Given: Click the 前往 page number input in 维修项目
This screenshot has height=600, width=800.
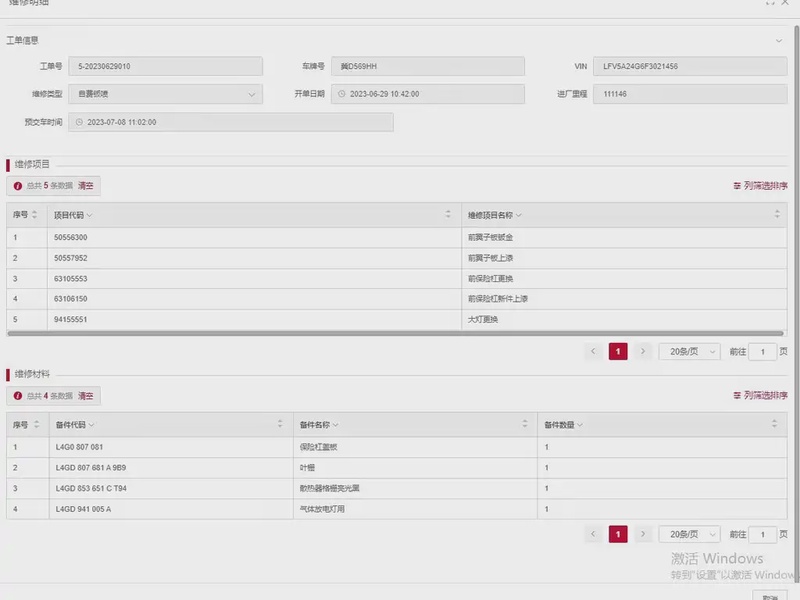Looking at the screenshot, I should 762,352.
